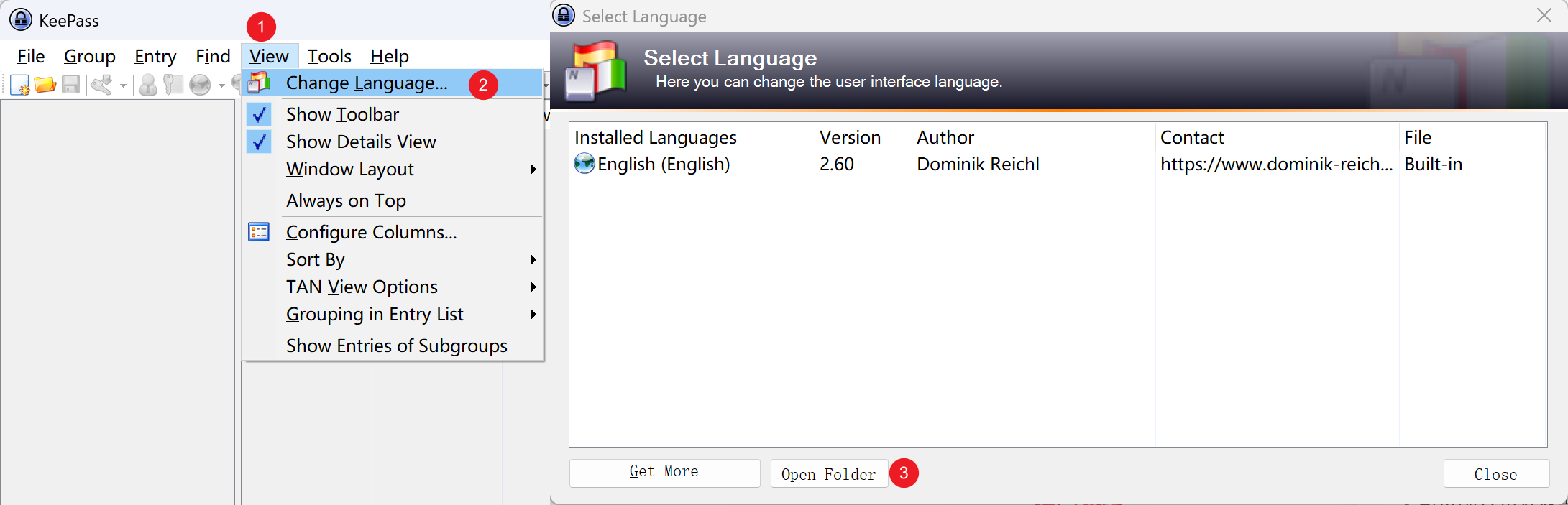The image size is (1568, 505).
Task: Toggle the Show Toolbar checkmark
Action: (x=259, y=114)
